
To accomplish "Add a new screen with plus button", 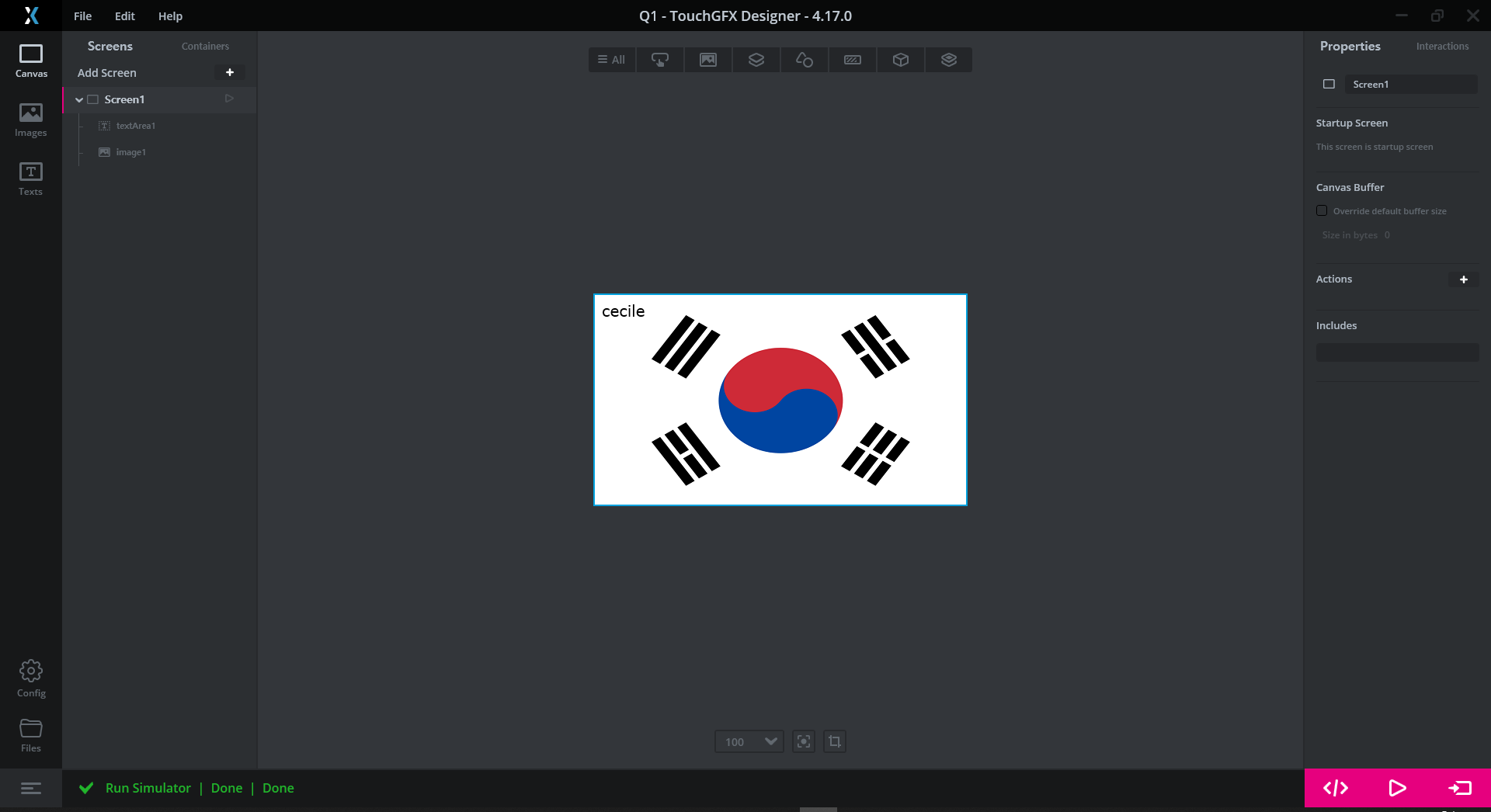I will coord(230,72).
